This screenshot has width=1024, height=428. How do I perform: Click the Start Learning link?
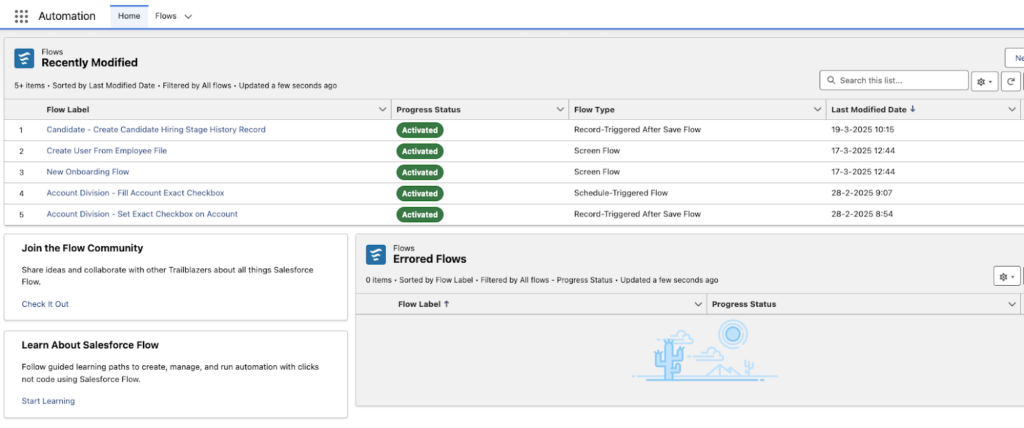48,401
